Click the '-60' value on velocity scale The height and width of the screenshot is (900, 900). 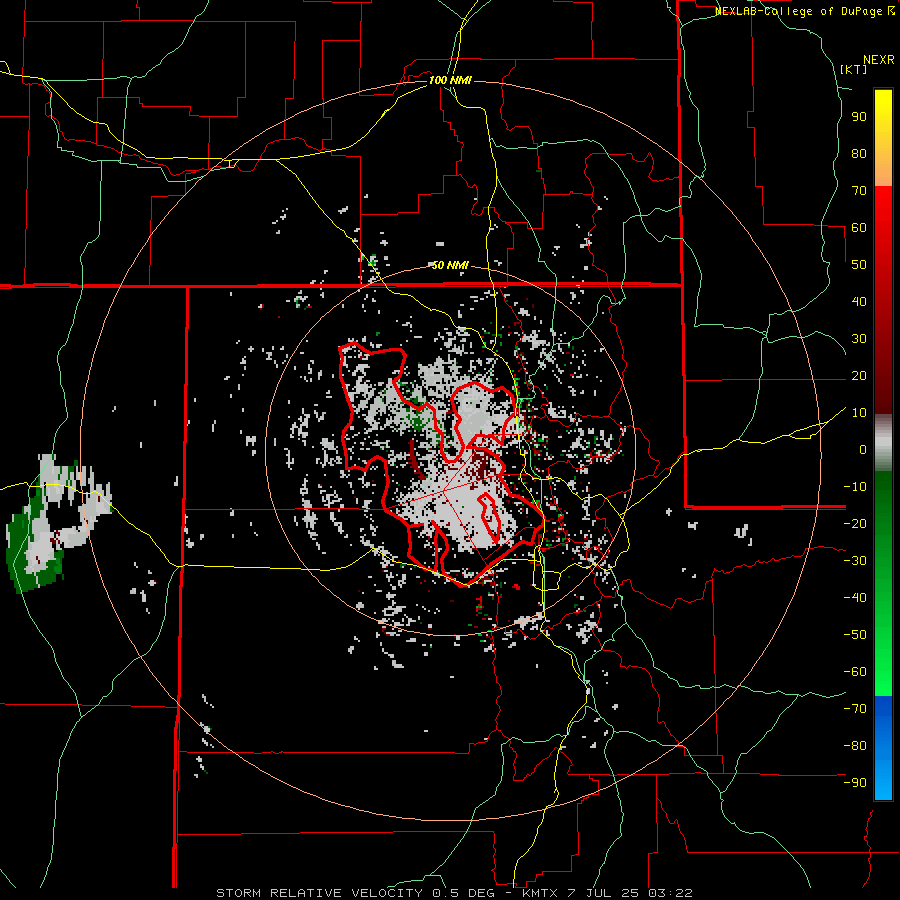pos(855,672)
